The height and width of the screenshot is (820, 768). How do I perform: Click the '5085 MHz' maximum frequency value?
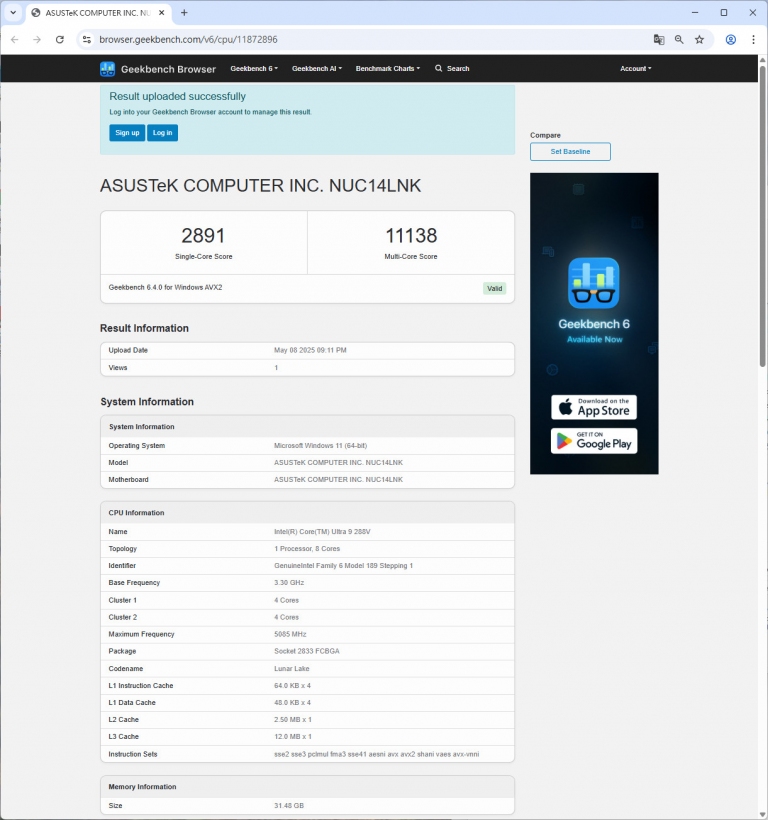[x=290, y=634]
